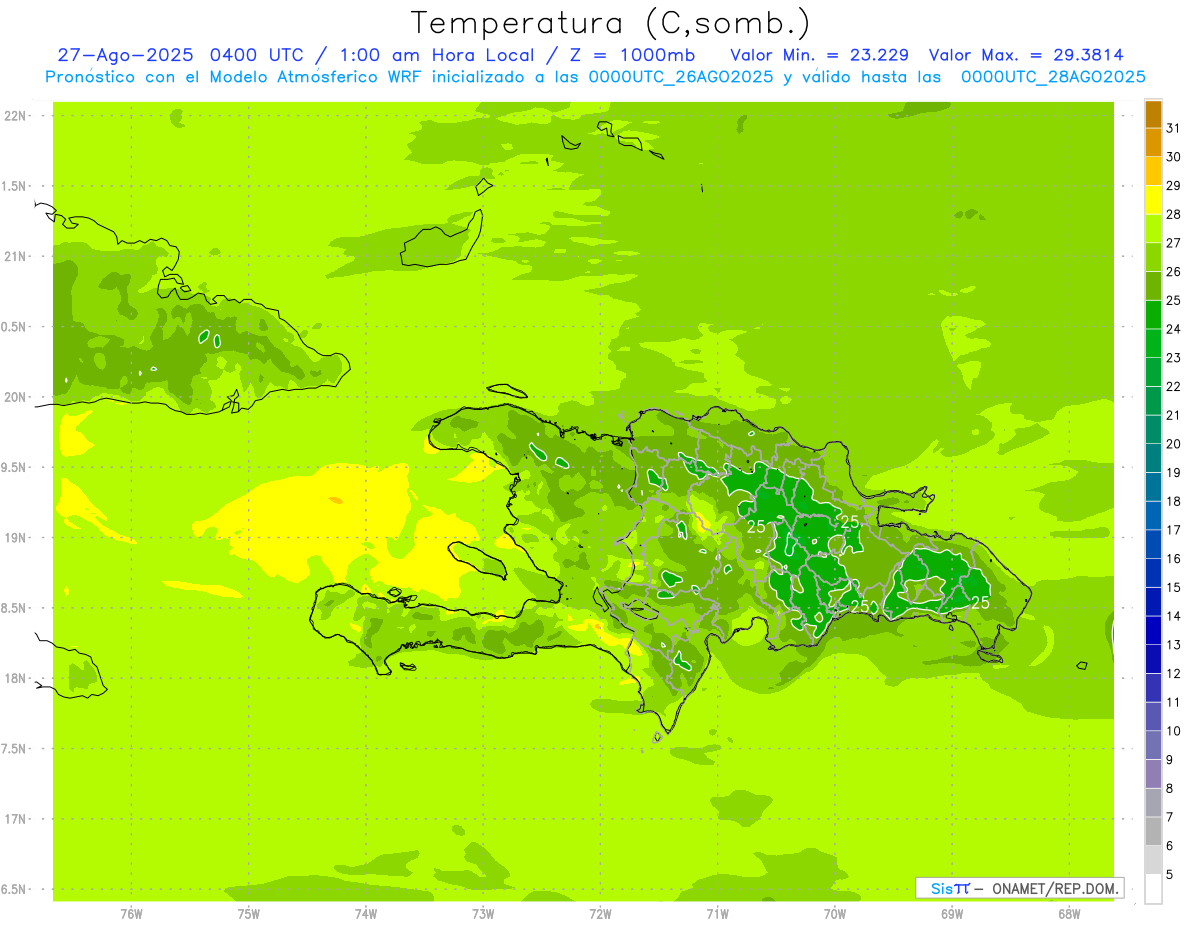Screen dimensions: 1200x927
Task: Click the color scale value 20
Action: coord(1173,444)
